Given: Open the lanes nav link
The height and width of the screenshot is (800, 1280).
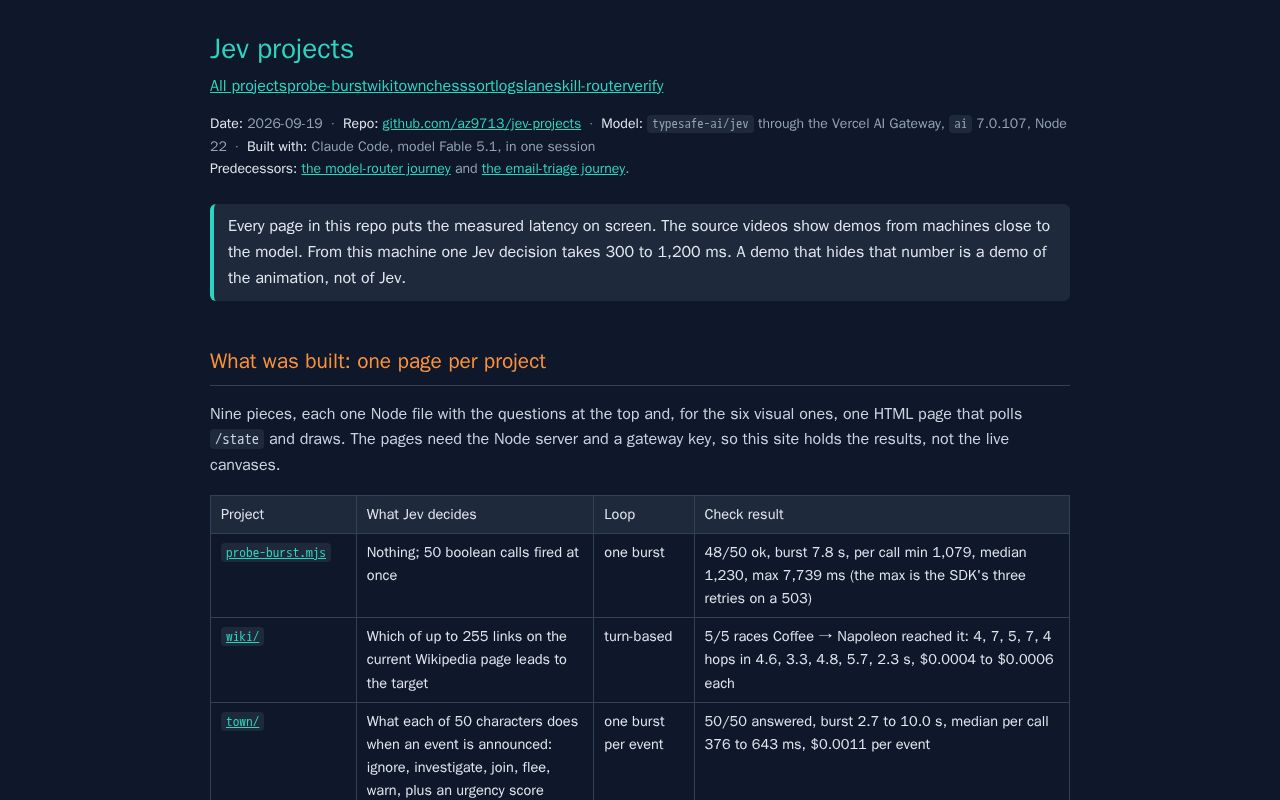Looking at the screenshot, I should point(538,86).
